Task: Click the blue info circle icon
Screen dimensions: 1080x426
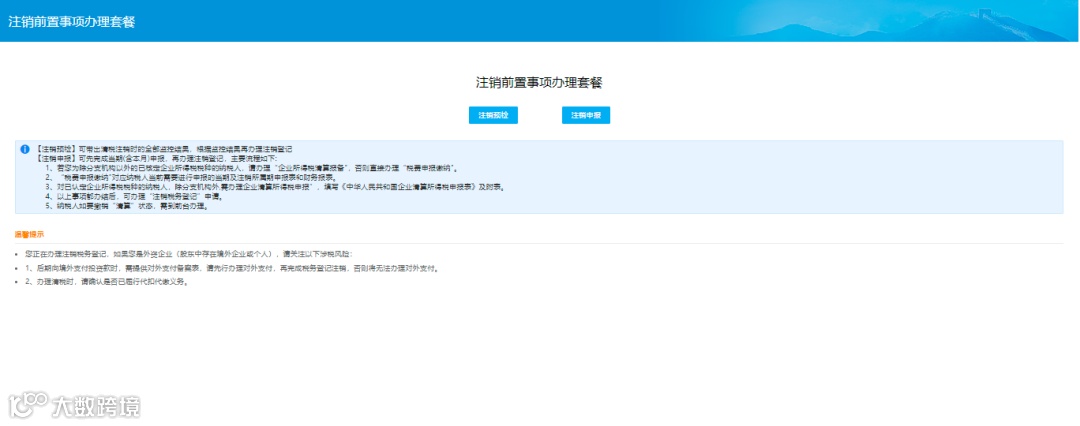Action: (x=25, y=149)
